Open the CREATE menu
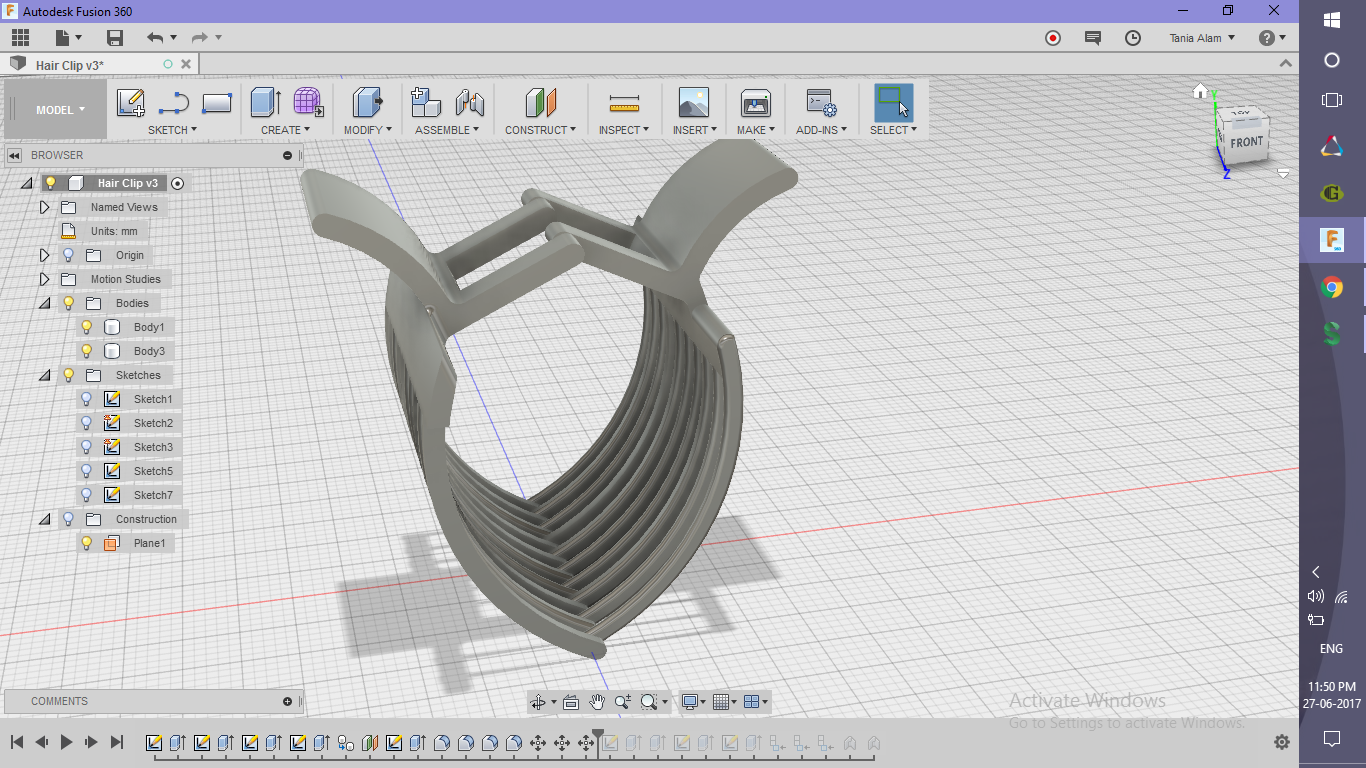Screen dimensions: 1366x768 pyautogui.click(x=286, y=130)
